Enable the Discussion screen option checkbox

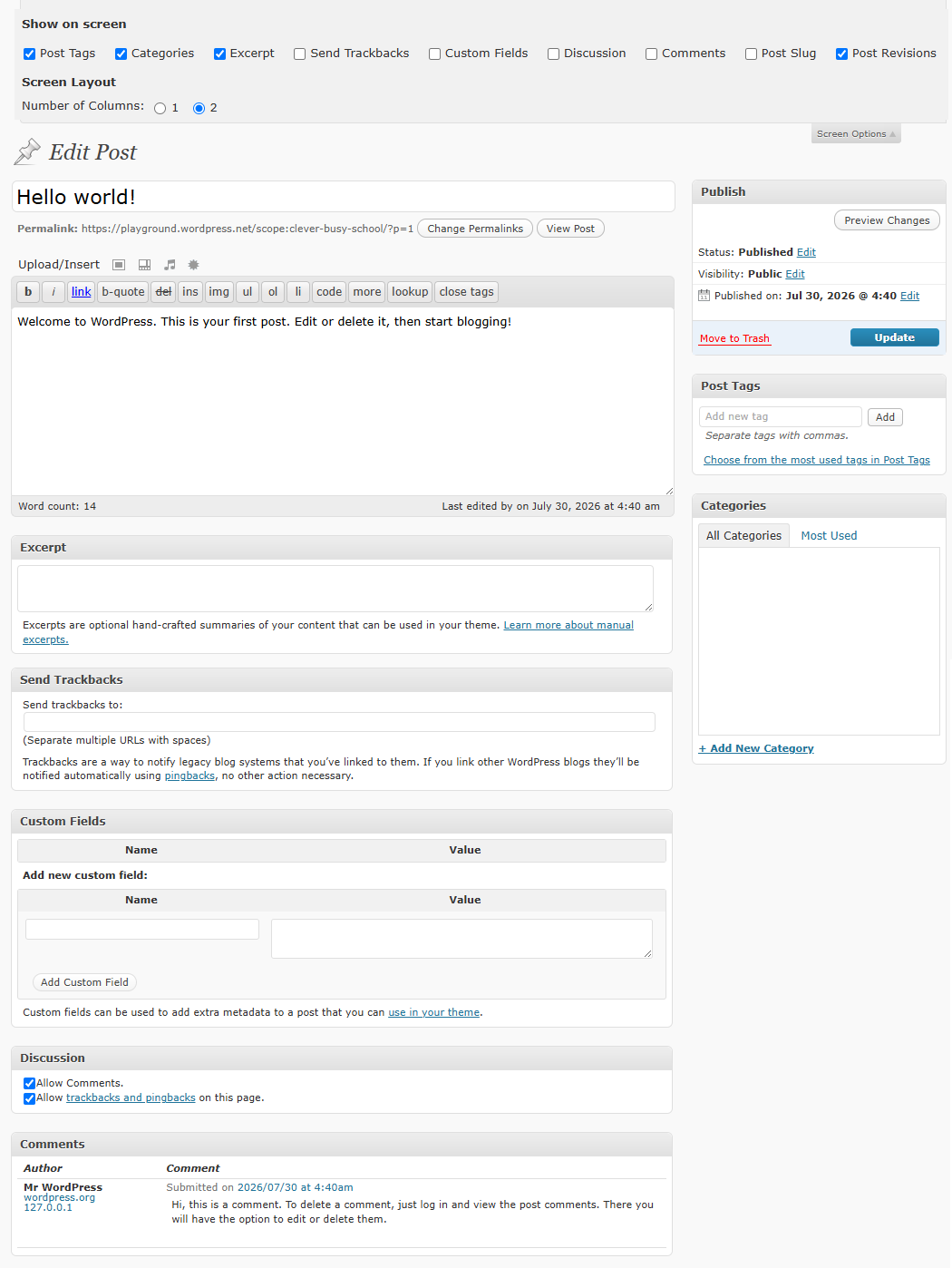coord(554,54)
